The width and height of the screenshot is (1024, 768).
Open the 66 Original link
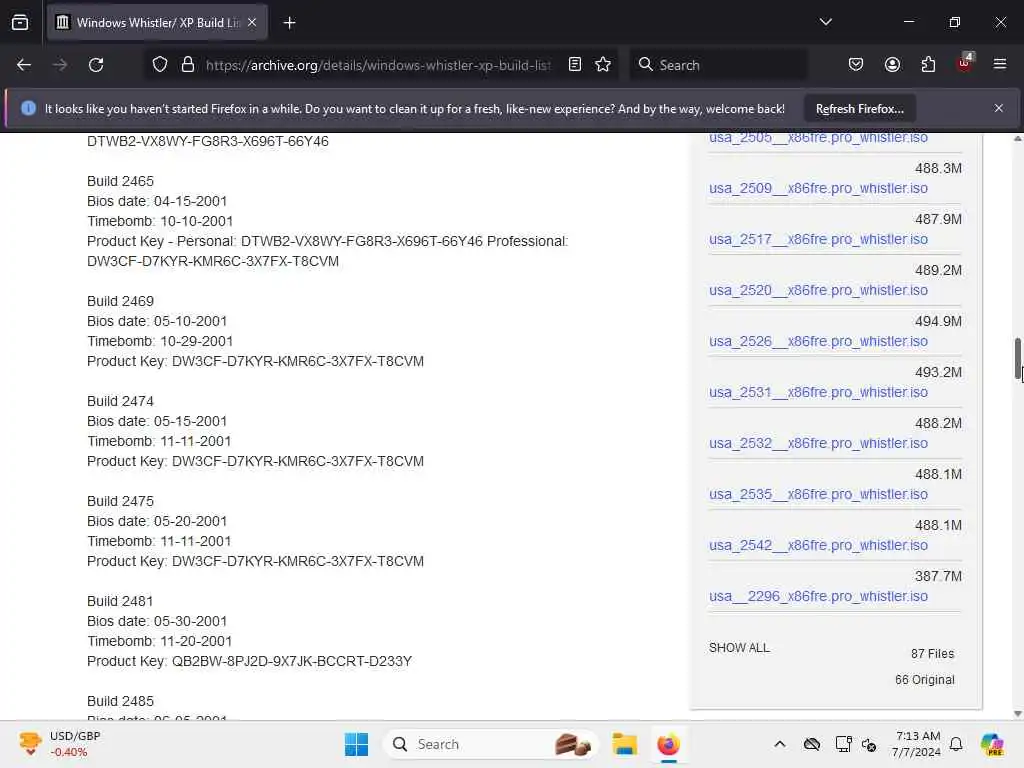tap(925, 679)
